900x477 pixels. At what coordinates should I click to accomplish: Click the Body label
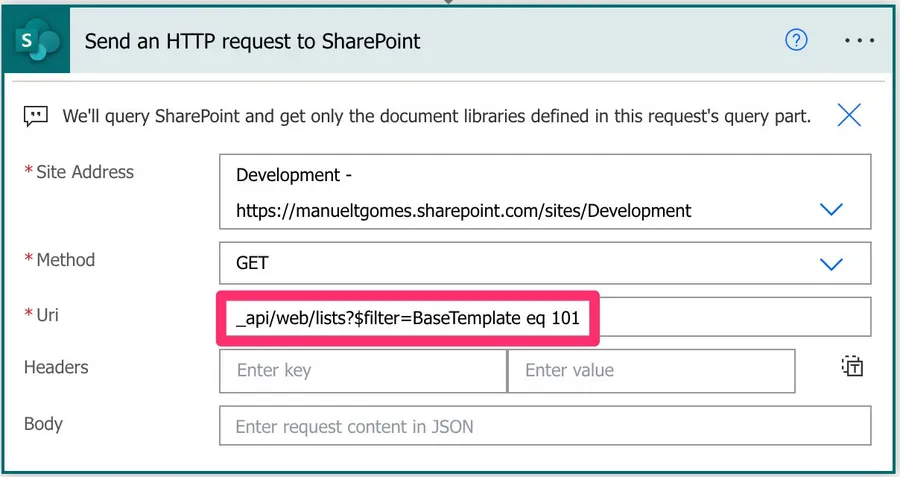coord(43,423)
